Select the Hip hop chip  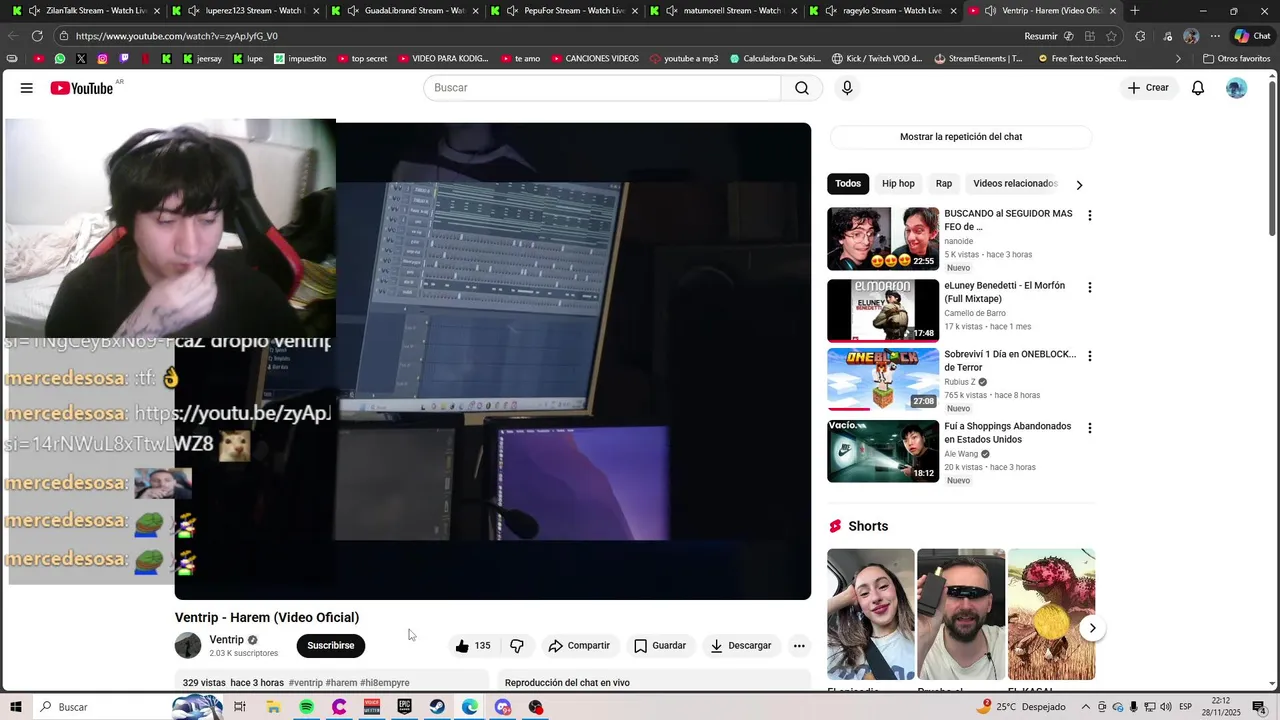coord(898,184)
